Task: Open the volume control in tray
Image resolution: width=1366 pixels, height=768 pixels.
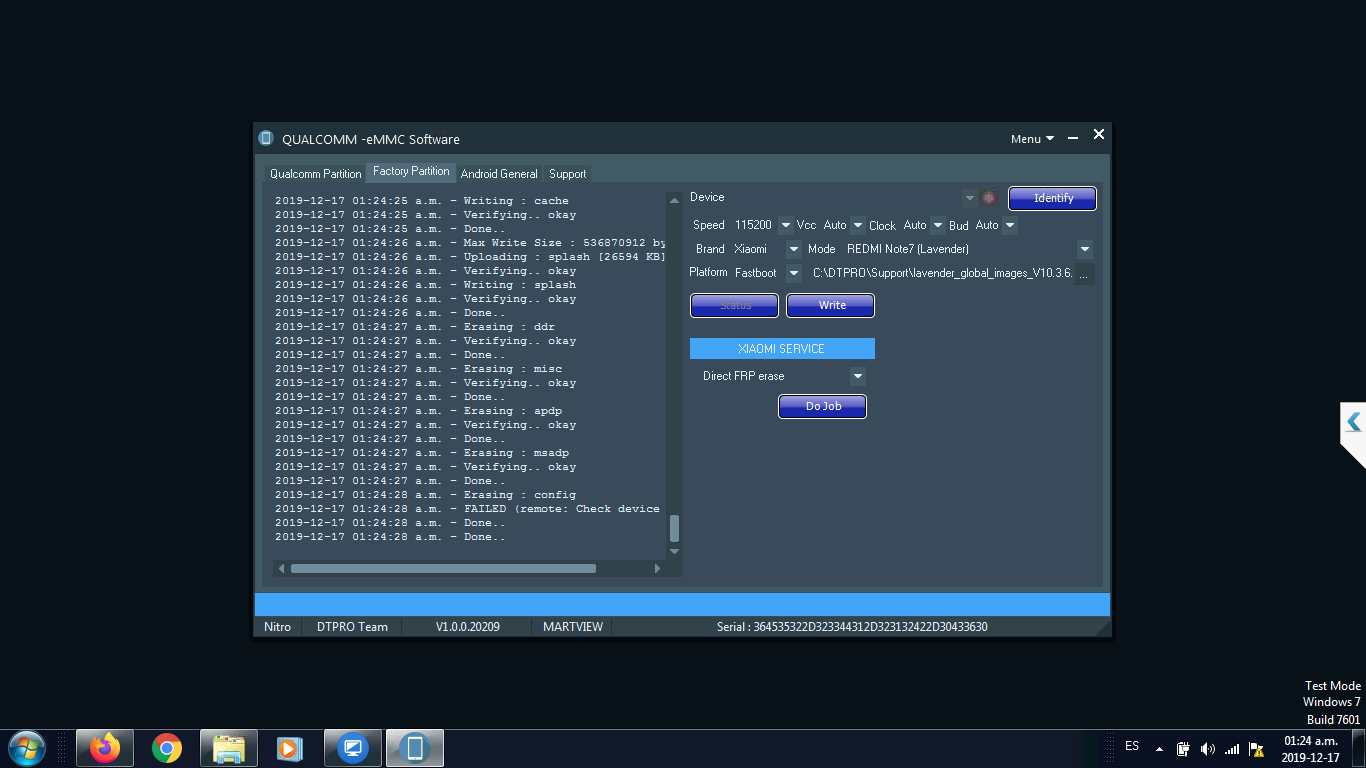Action: (1207, 748)
